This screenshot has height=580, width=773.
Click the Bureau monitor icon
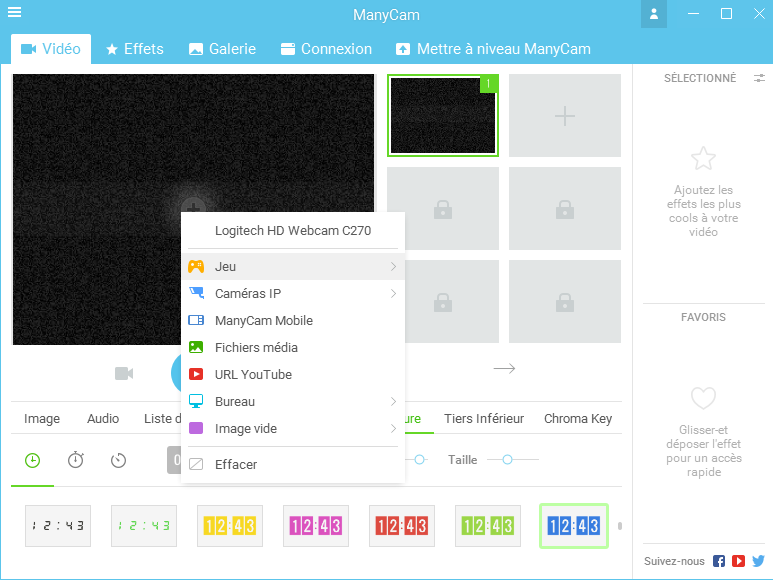click(196, 401)
